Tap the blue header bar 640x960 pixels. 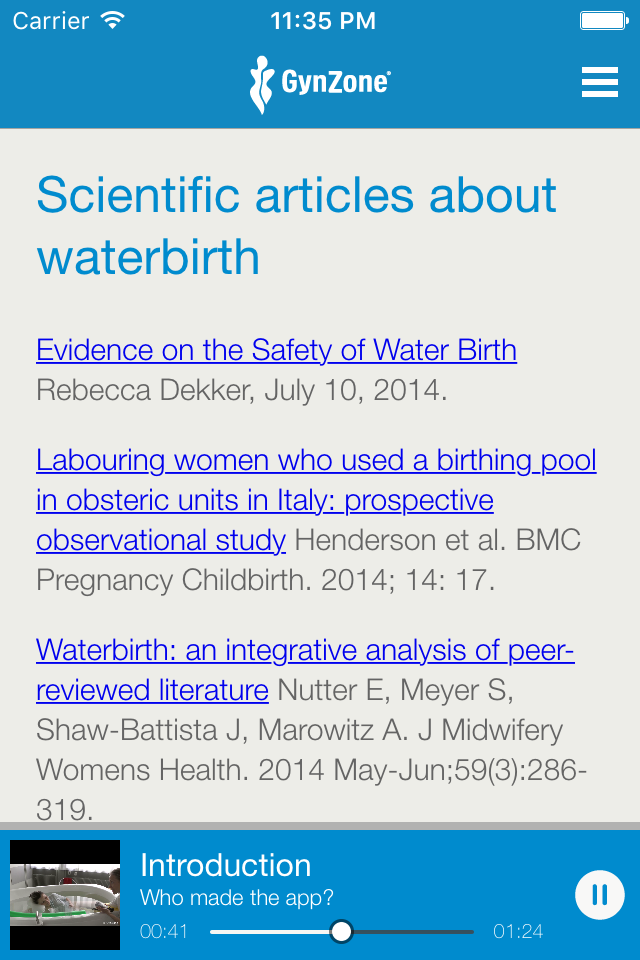click(150, 82)
